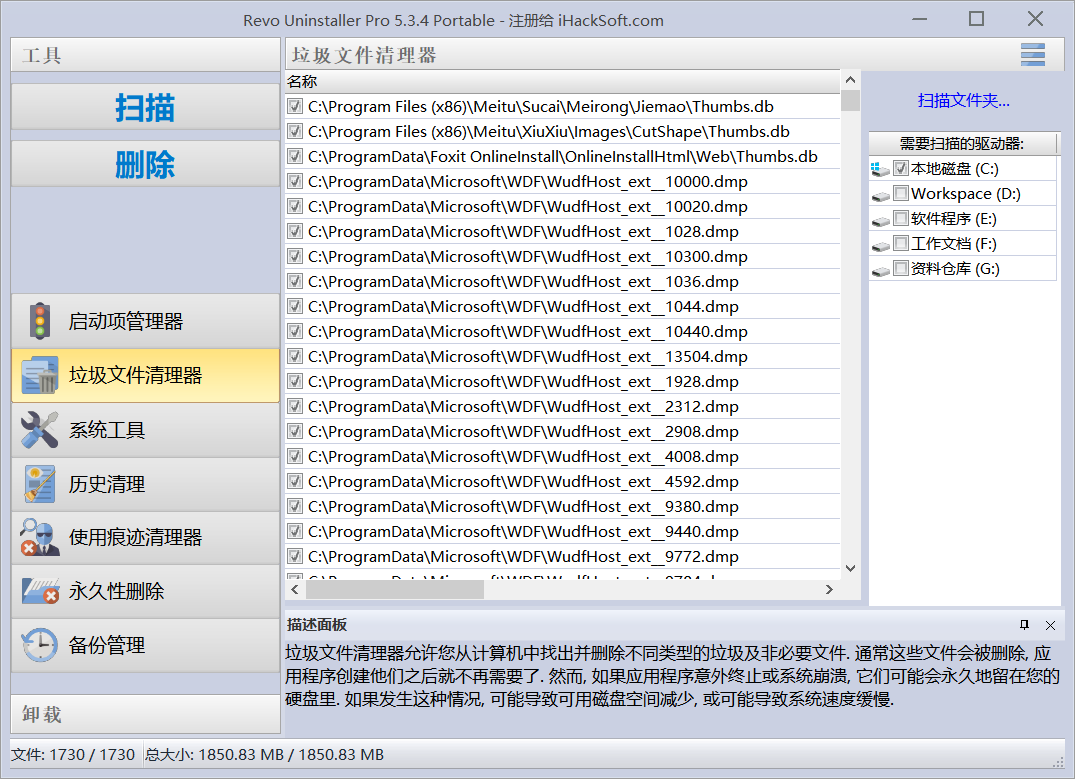Select the WudfHost_ext__1036.dmp file row
The width and height of the screenshot is (1075, 779).
[562, 281]
